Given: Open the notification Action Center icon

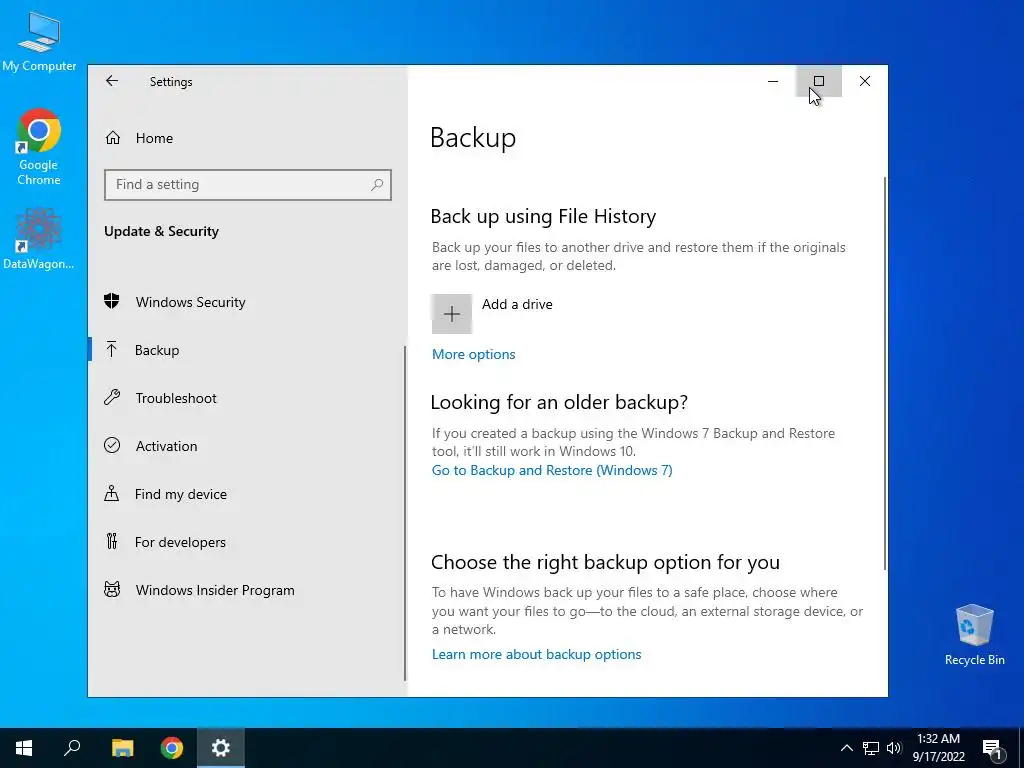Looking at the screenshot, I should pos(993,748).
